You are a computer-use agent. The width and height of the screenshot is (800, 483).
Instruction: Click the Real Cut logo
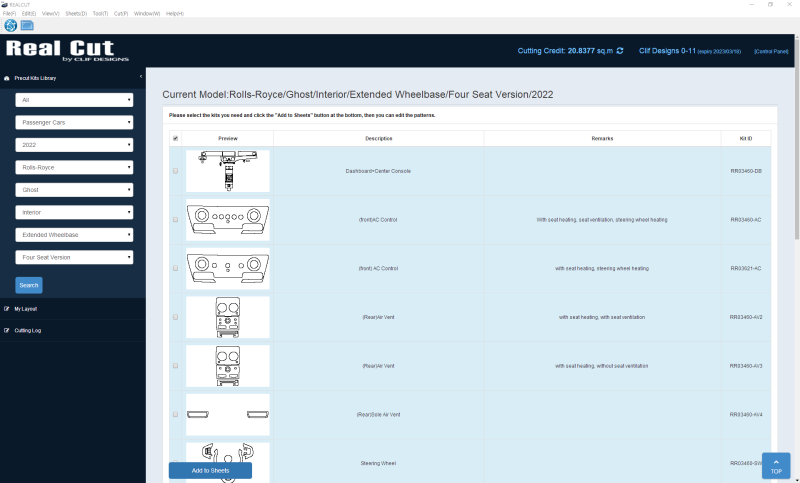point(67,50)
